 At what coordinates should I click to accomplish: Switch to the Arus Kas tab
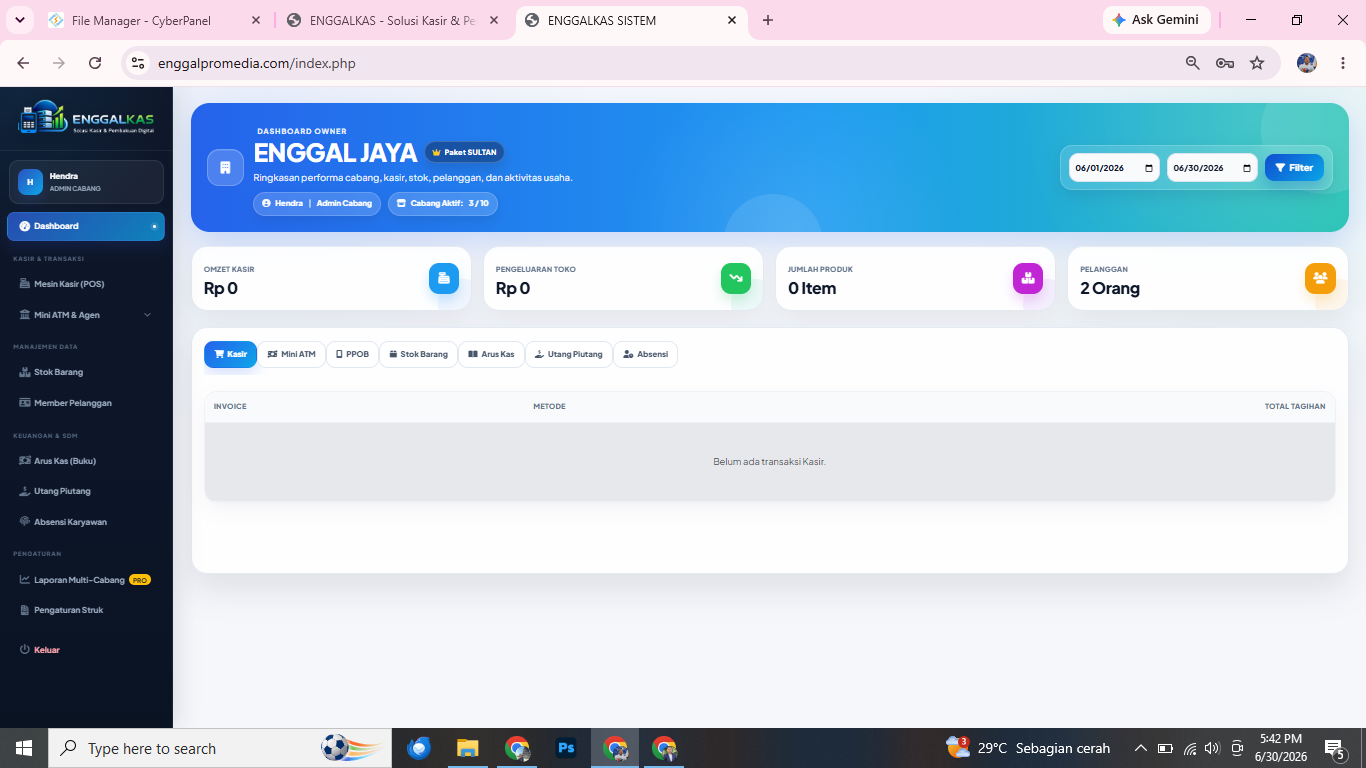(491, 354)
